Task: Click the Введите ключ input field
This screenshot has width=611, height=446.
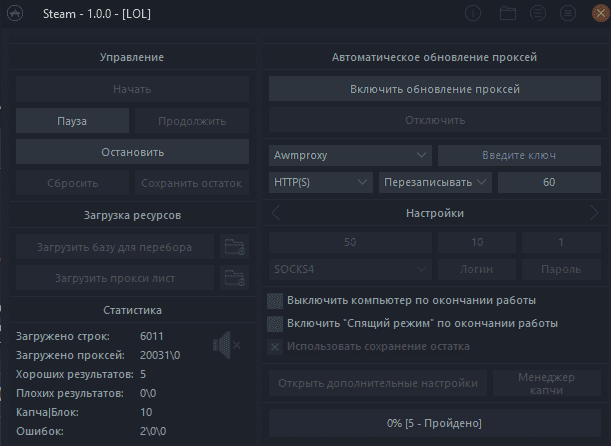Action: tap(519, 155)
